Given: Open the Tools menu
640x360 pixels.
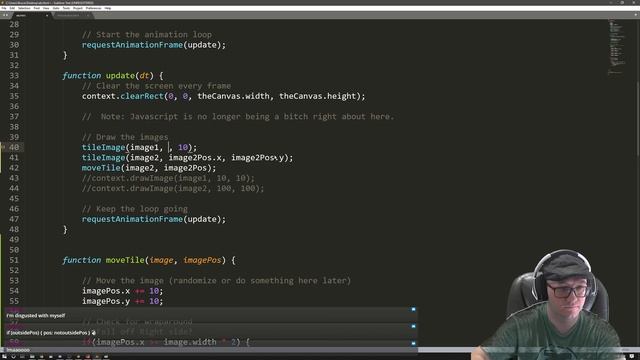Looking at the screenshot, I should coord(66,8).
